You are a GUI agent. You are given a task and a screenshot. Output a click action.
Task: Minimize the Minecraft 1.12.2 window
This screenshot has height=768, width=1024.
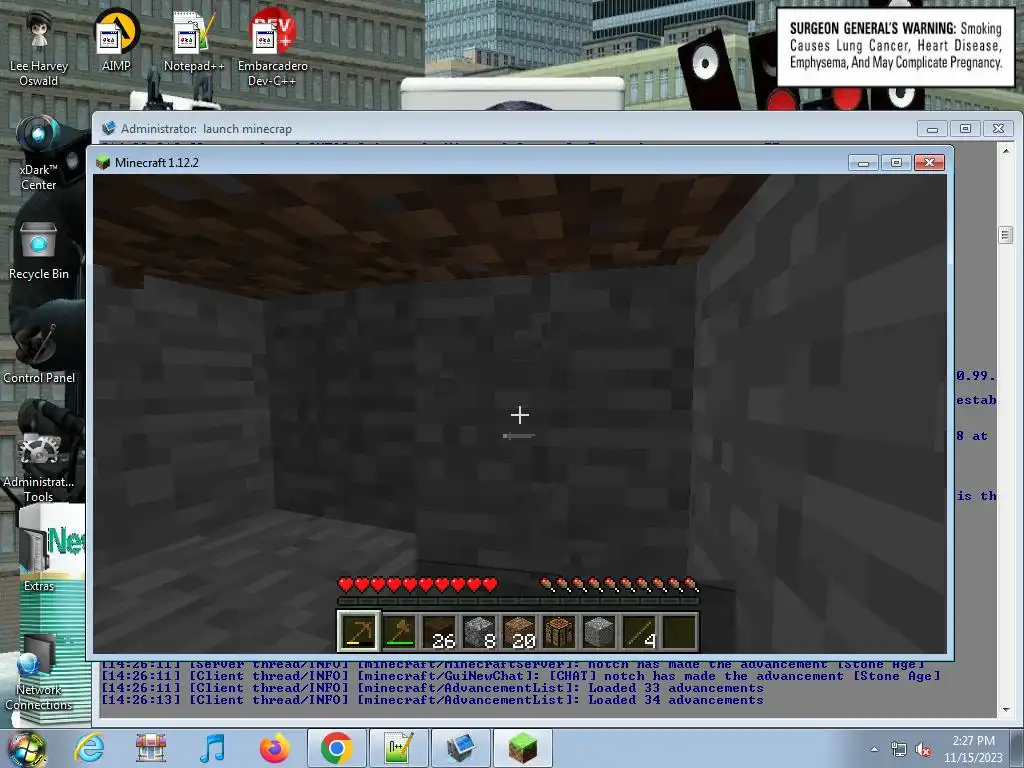[x=863, y=162]
